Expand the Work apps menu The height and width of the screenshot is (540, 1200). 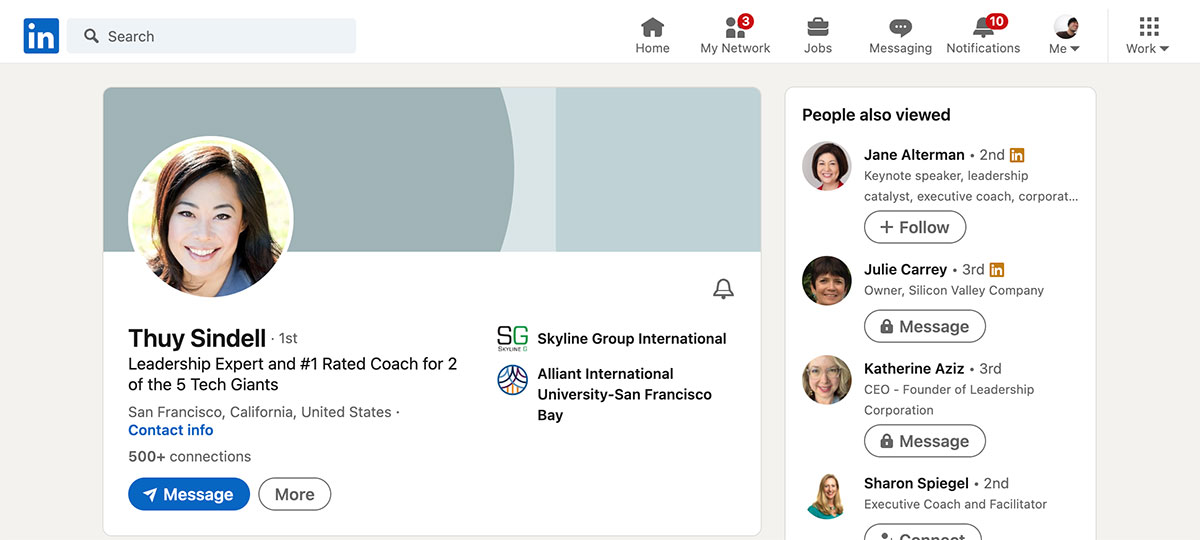pos(1147,36)
